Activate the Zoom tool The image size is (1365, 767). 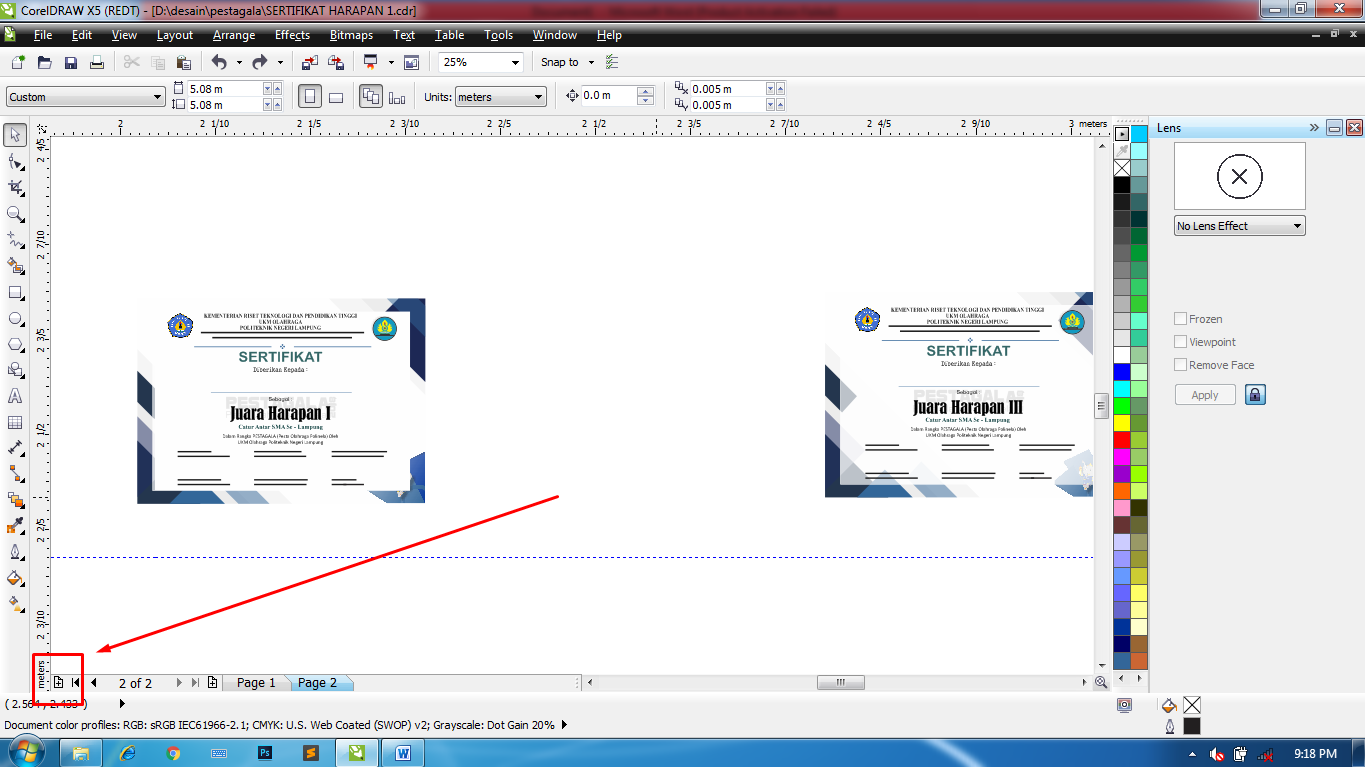[x=14, y=213]
